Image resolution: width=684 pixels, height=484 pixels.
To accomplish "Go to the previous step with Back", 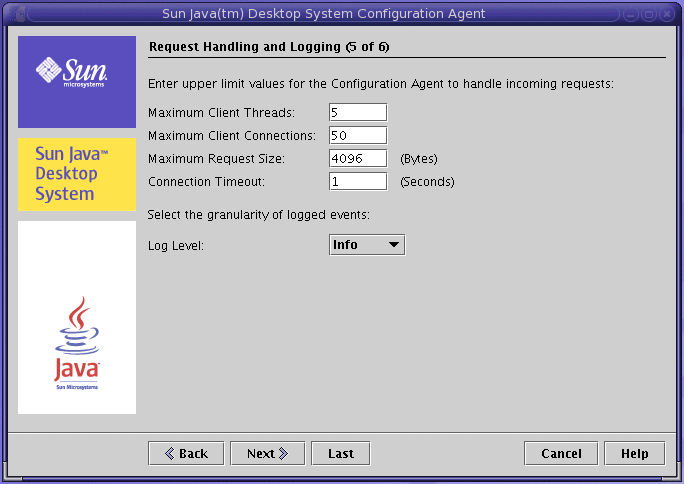I will tap(186, 453).
